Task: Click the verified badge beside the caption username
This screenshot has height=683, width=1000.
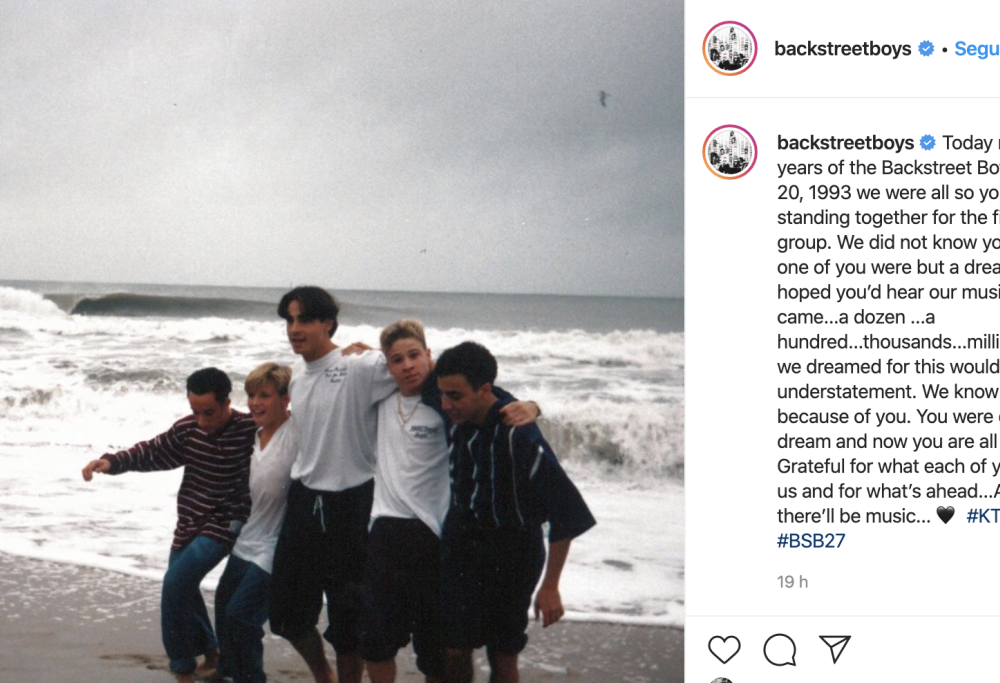Action: [928, 143]
